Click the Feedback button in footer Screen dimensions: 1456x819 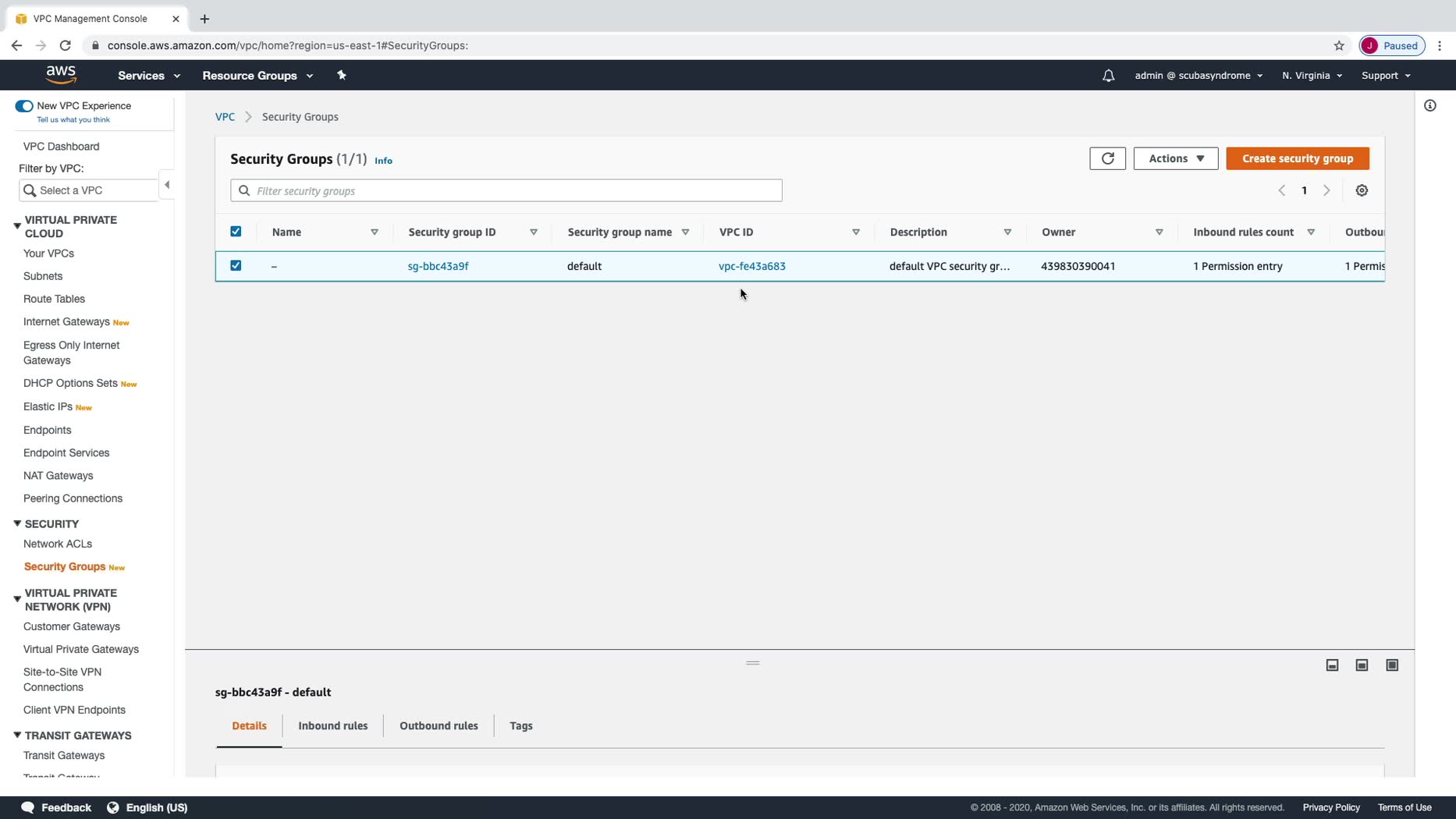coord(56,807)
